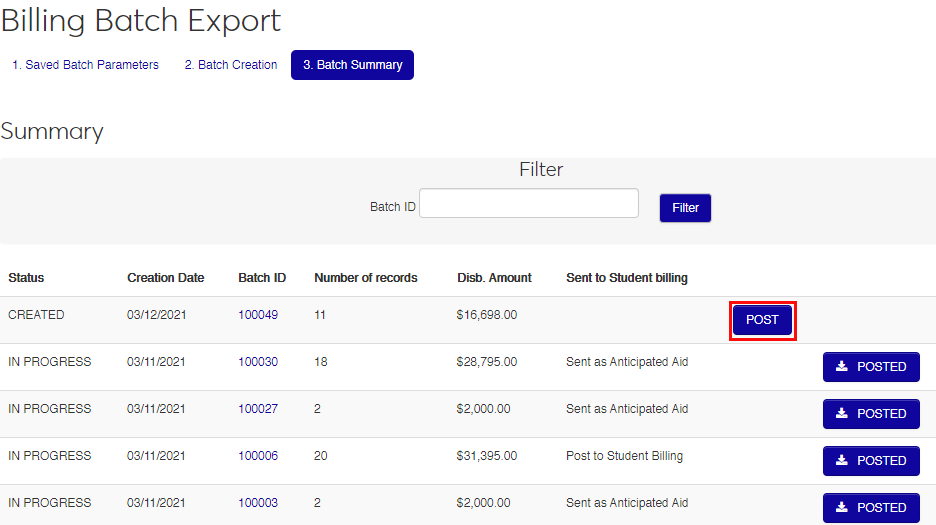Click the 18 records count link

pyautogui.click(x=321, y=362)
